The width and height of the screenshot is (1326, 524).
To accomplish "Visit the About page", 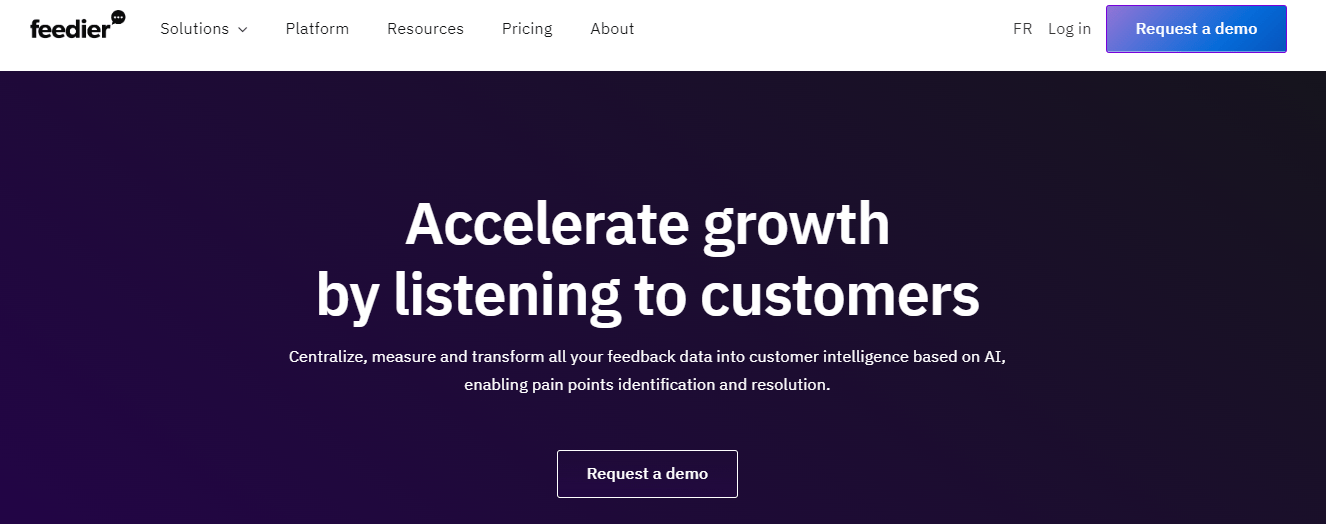I will 612,29.
